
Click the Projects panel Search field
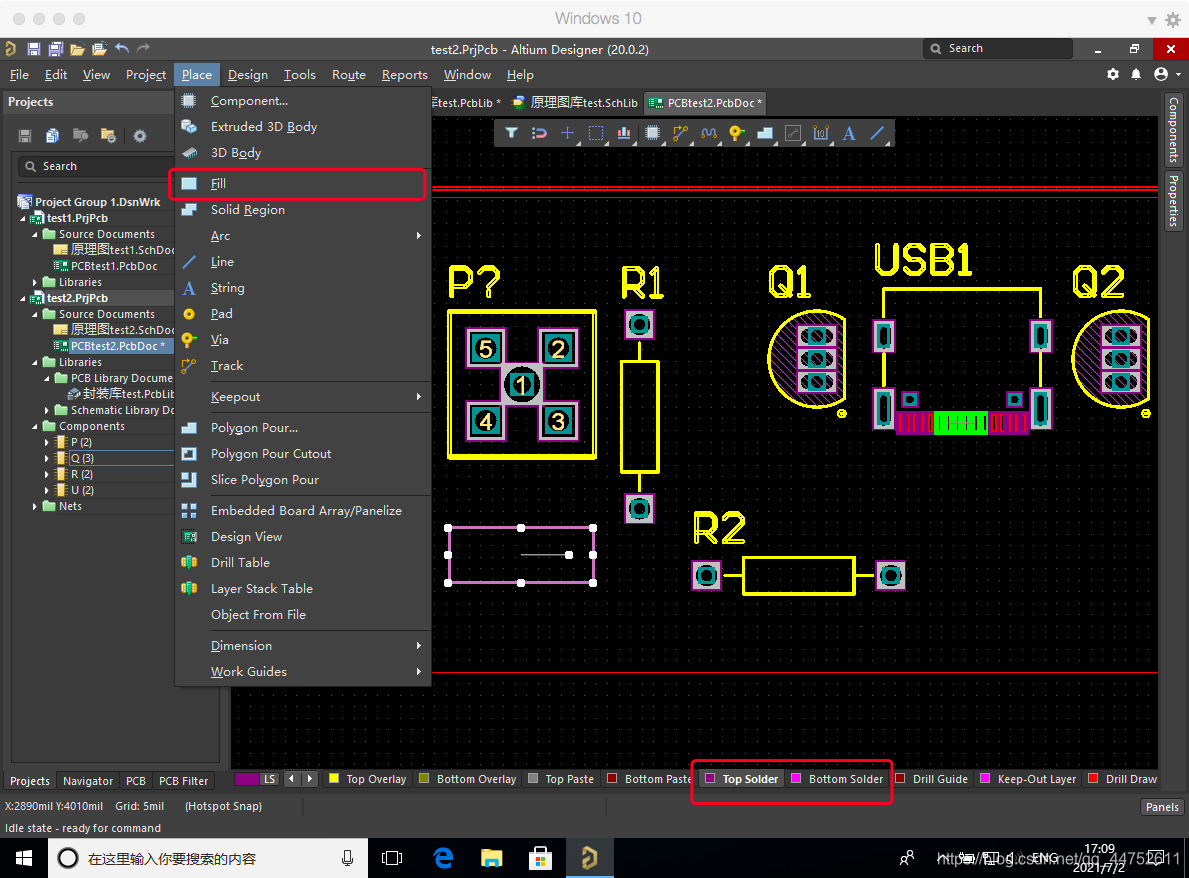pyautogui.click(x=96, y=166)
